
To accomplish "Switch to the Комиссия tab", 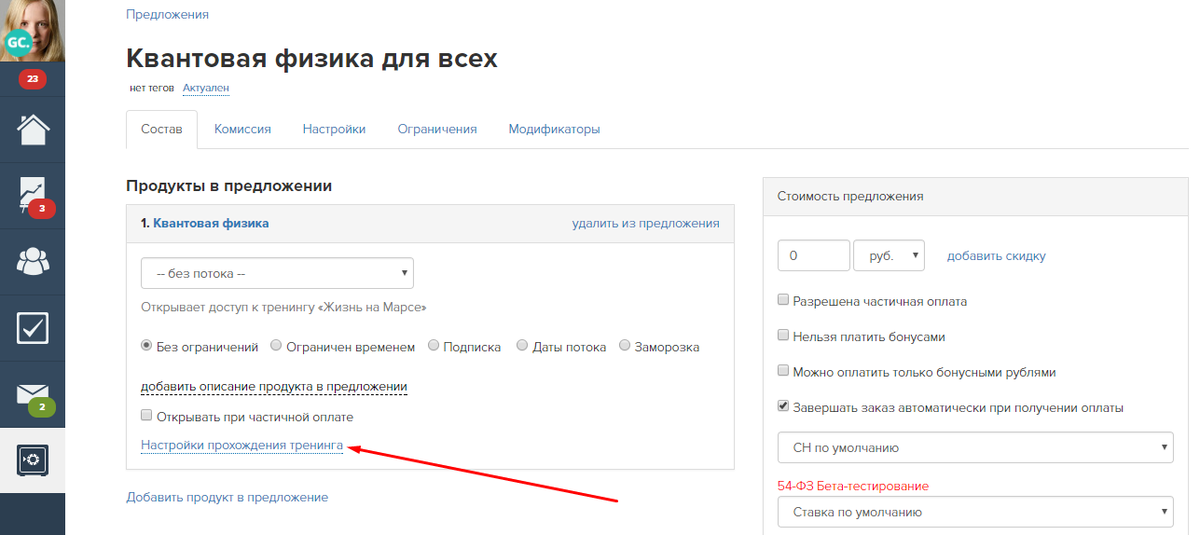I will coord(242,129).
